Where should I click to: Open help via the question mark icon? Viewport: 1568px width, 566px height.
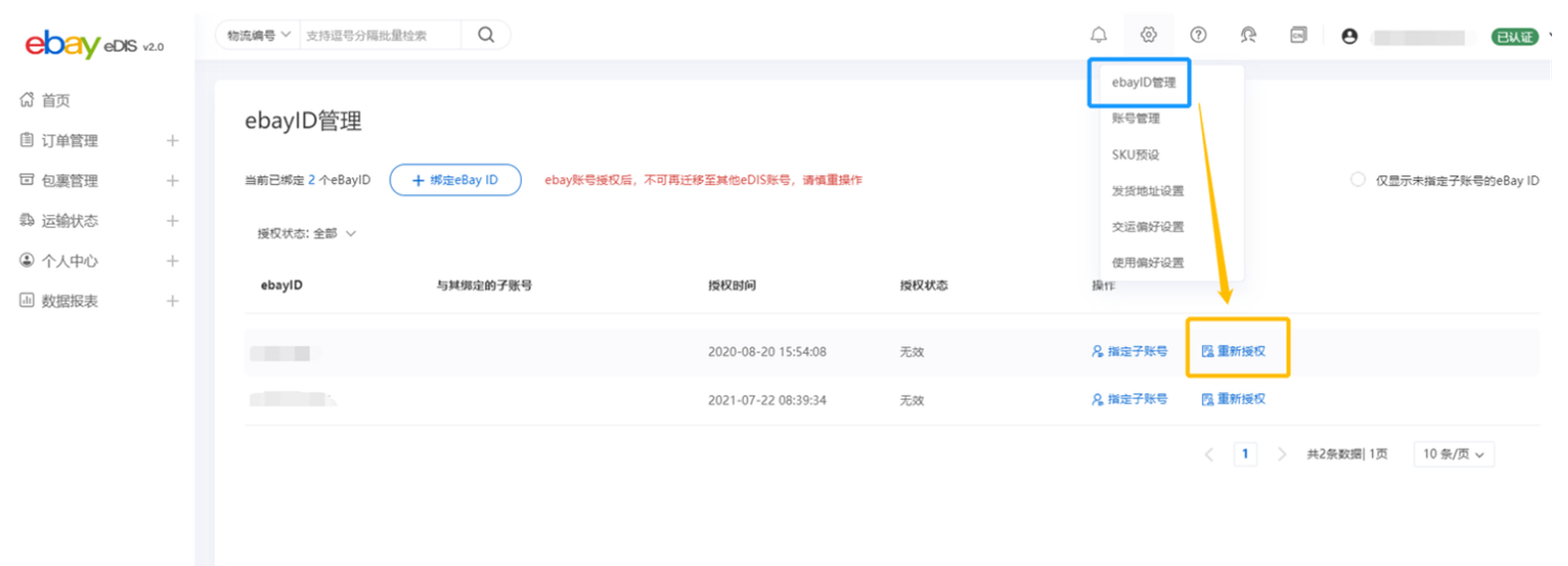pyautogui.click(x=1198, y=35)
